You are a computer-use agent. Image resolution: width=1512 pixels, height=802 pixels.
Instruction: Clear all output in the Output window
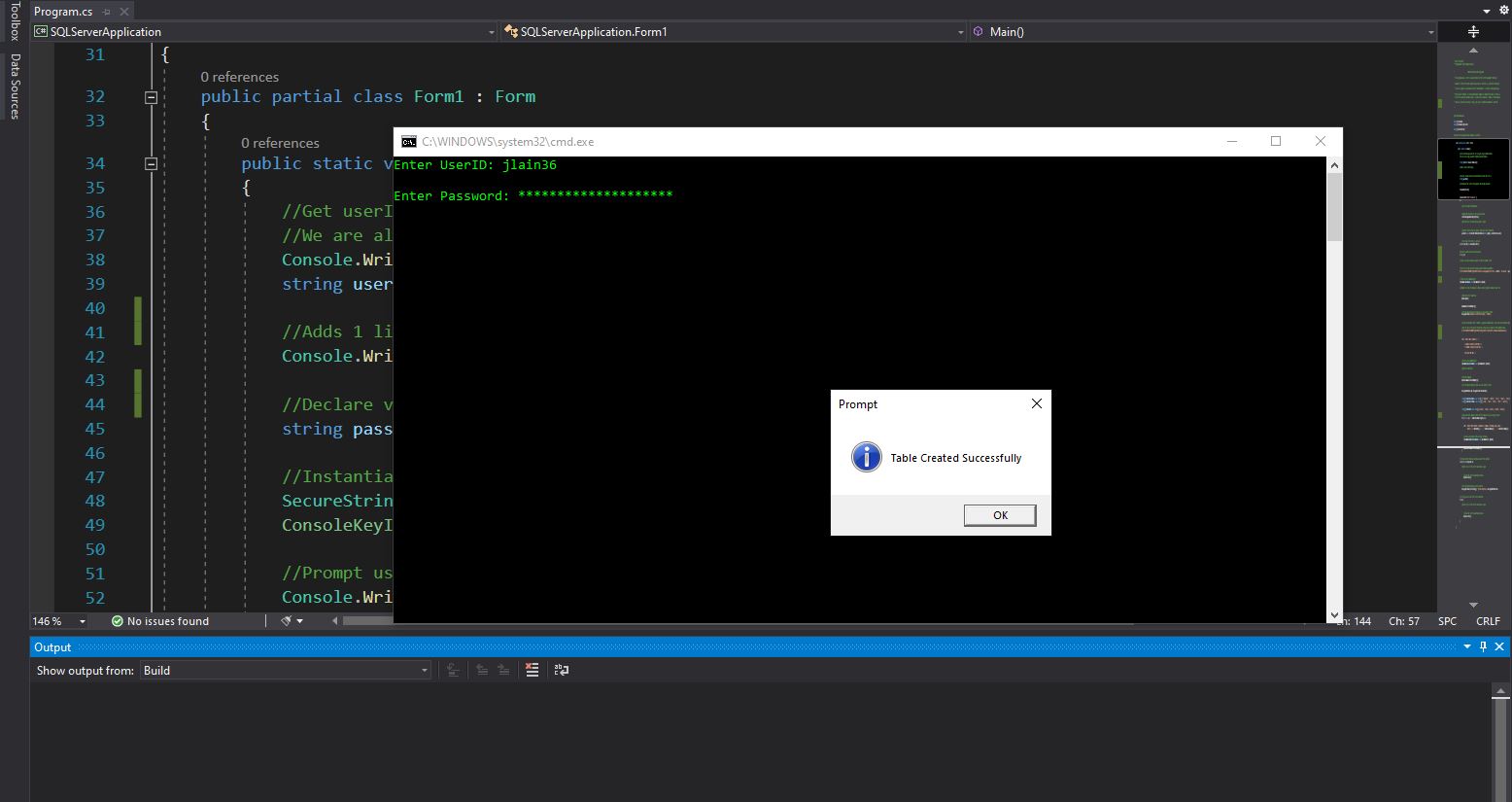click(532, 670)
